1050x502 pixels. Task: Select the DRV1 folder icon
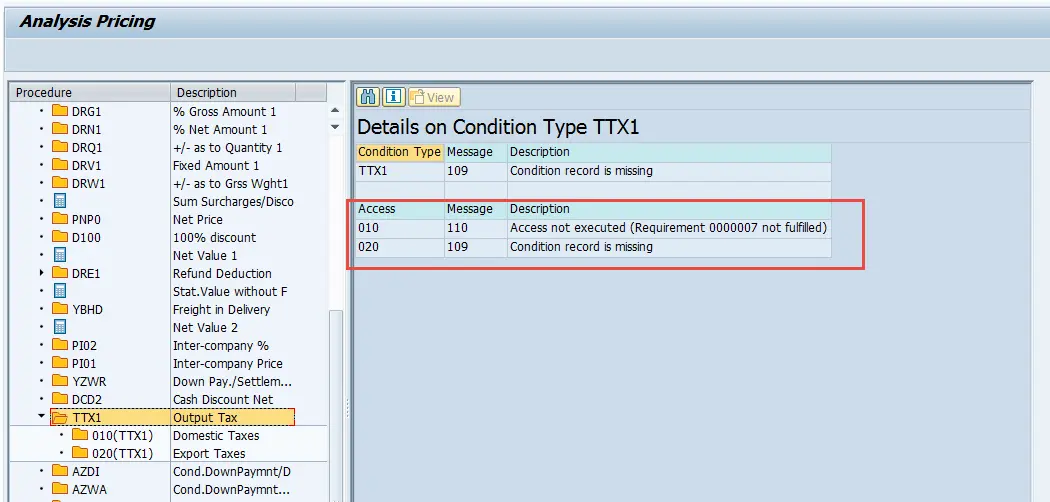click(x=60, y=165)
